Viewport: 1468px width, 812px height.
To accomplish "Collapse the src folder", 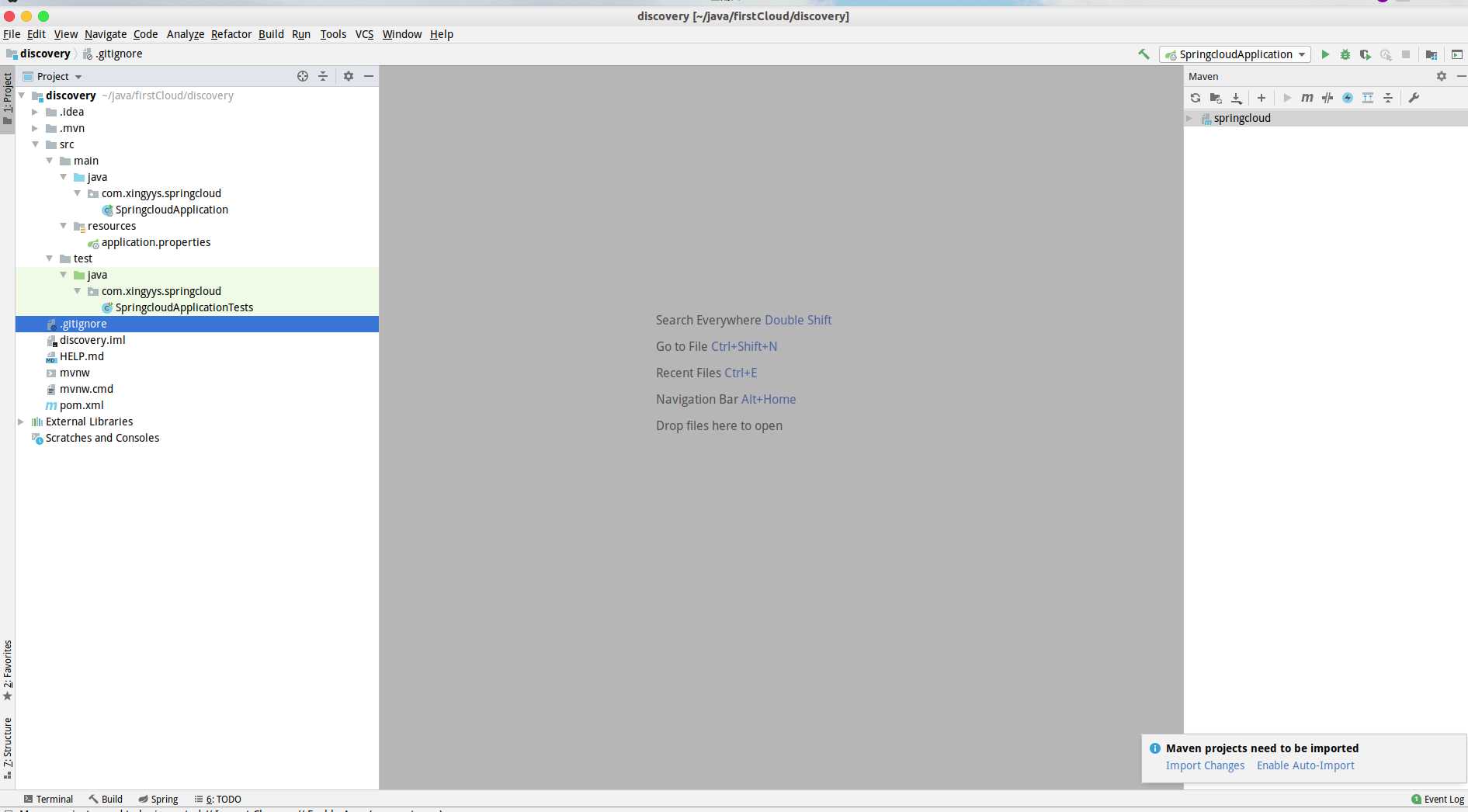I will 35,144.
